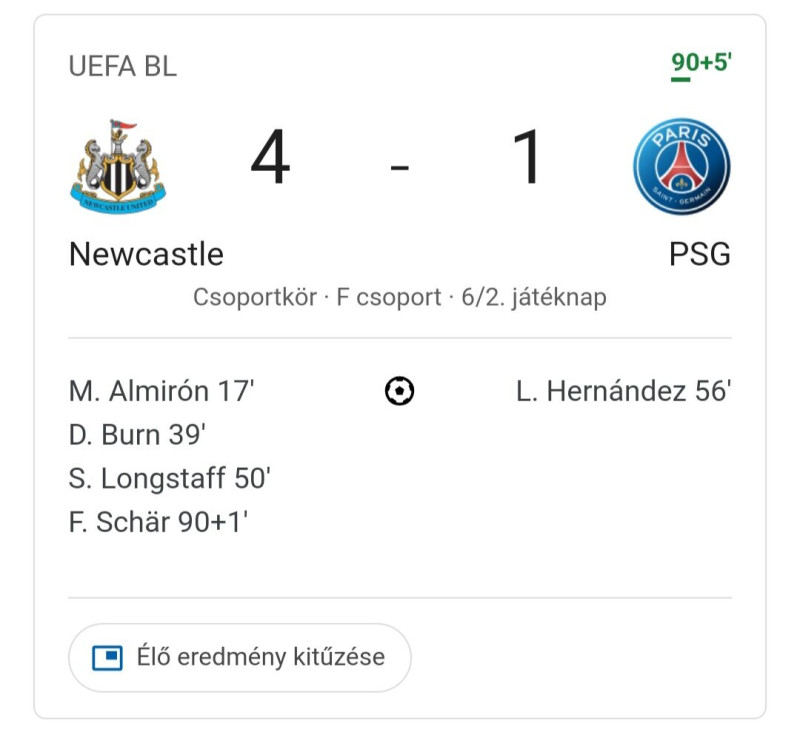800x732 pixels.
Task: Select PSG's score number 1
Action: click(527, 157)
